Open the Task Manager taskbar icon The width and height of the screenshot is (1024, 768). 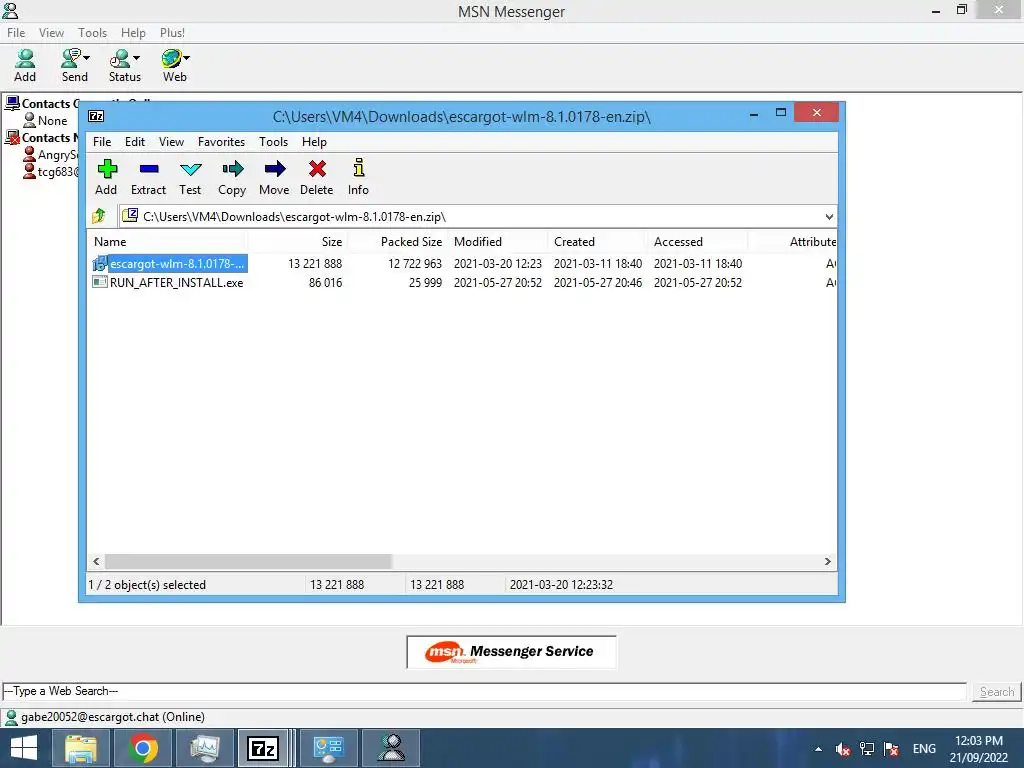point(205,748)
